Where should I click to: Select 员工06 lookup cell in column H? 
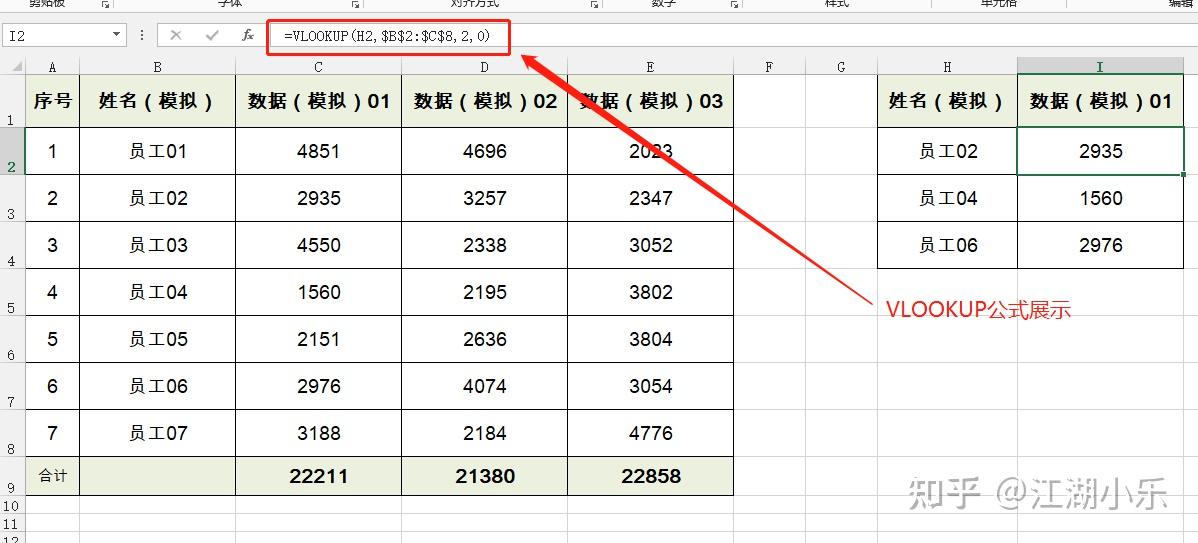point(947,245)
